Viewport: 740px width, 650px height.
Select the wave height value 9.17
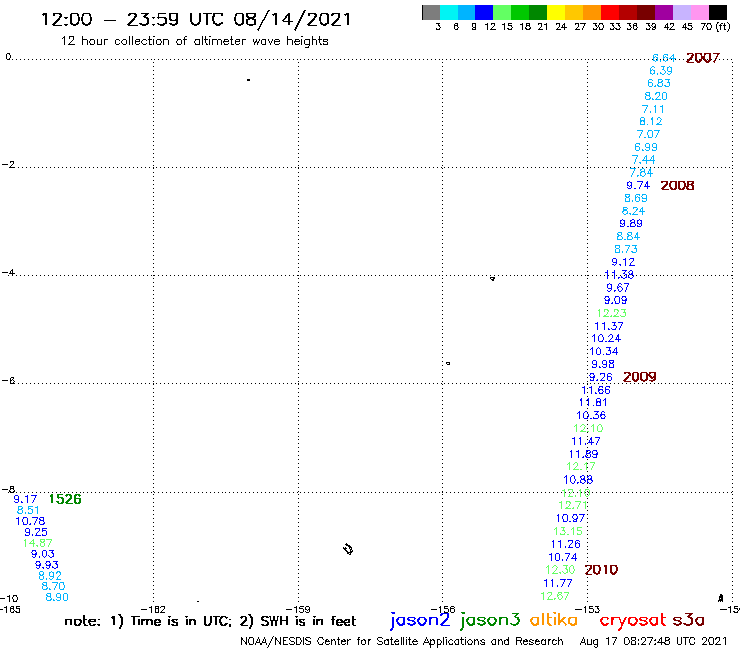click(x=25, y=499)
